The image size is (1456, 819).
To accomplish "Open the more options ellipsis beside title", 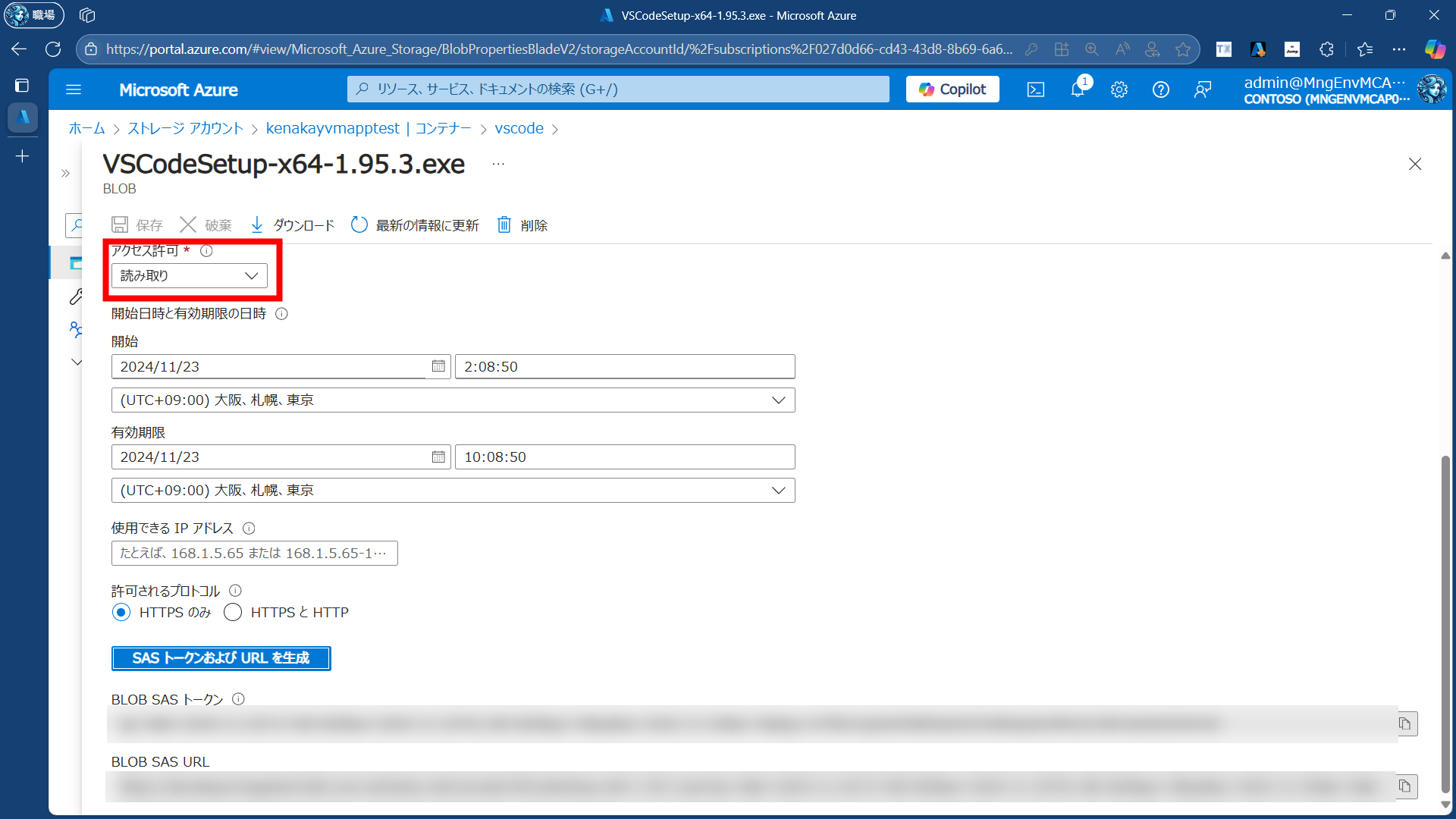I will coord(498,164).
